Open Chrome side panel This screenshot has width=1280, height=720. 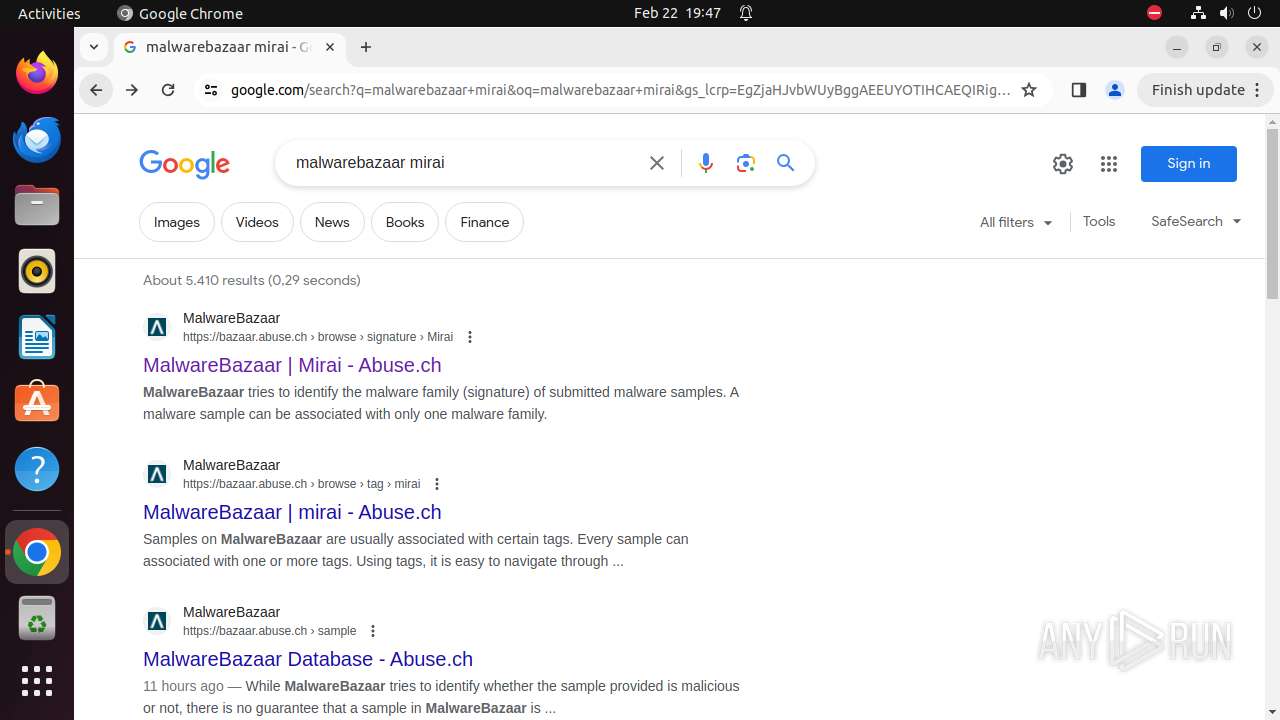1078,90
